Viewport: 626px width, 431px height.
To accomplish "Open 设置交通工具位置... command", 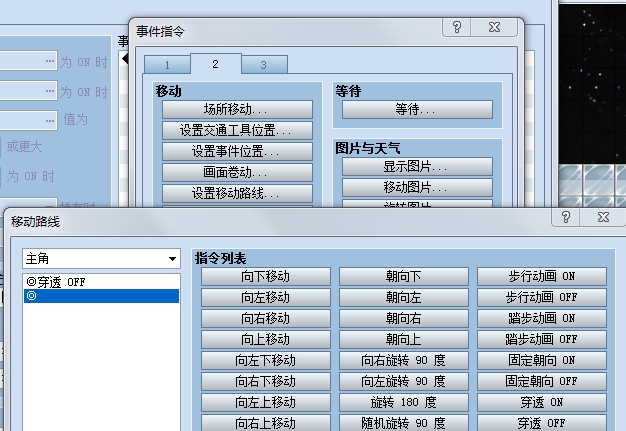I will pyautogui.click(x=237, y=130).
